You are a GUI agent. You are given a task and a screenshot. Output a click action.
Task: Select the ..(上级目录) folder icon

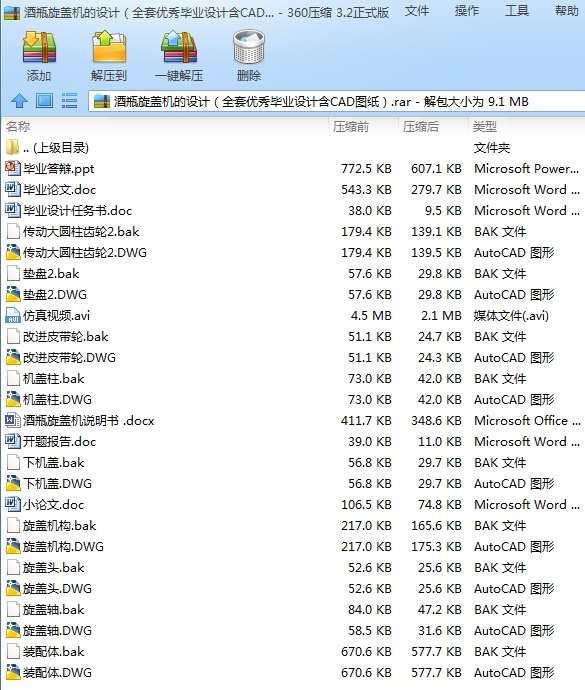point(12,147)
